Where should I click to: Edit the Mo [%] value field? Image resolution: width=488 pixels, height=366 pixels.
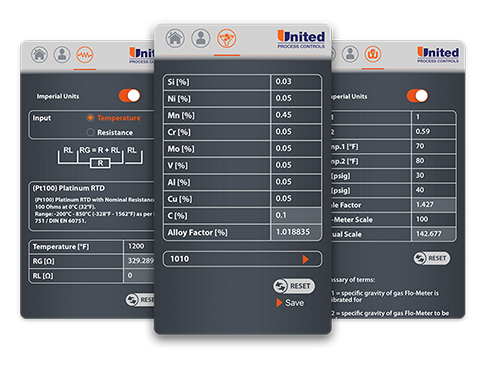pos(296,148)
